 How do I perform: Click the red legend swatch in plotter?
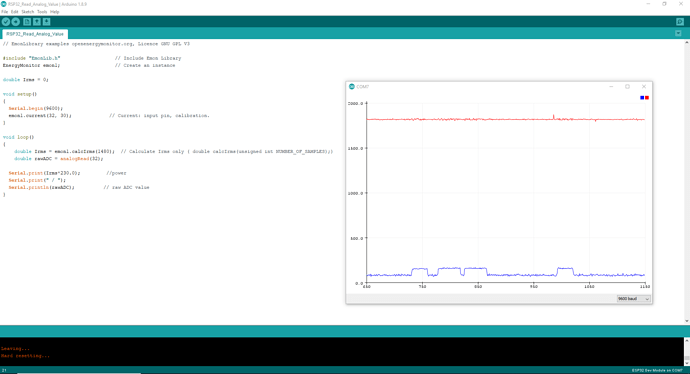point(647,98)
